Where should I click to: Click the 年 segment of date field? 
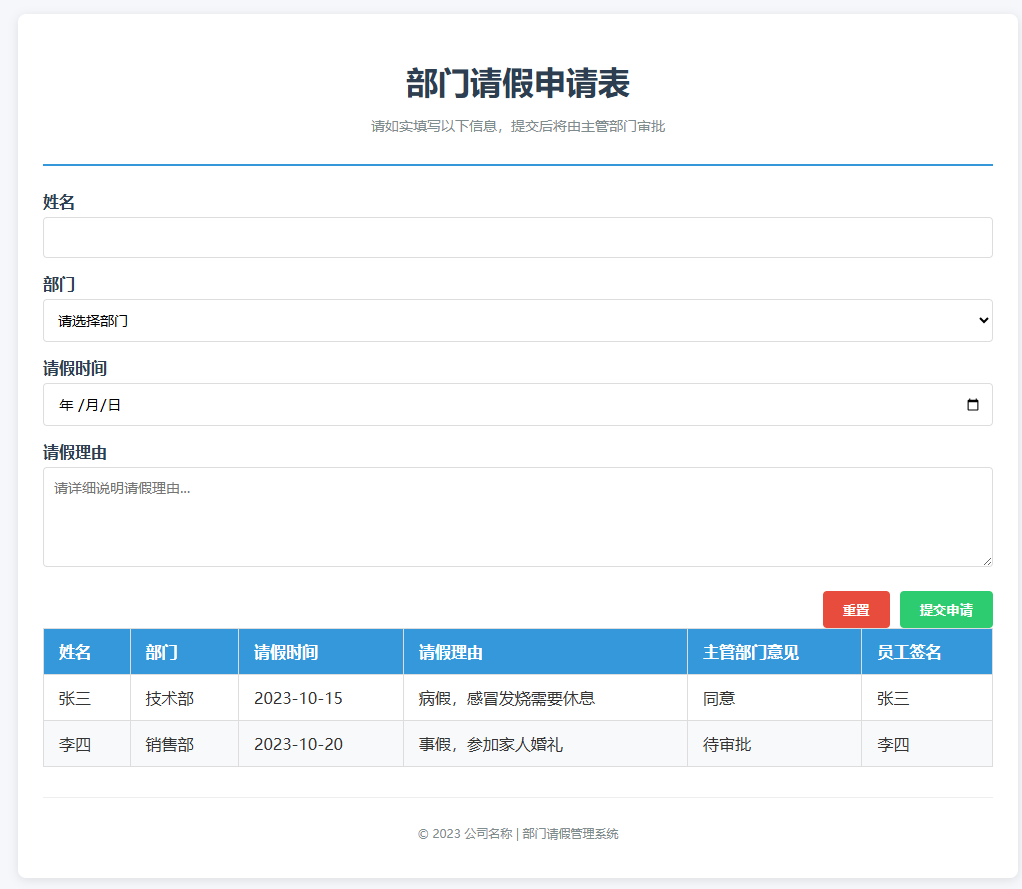point(66,405)
